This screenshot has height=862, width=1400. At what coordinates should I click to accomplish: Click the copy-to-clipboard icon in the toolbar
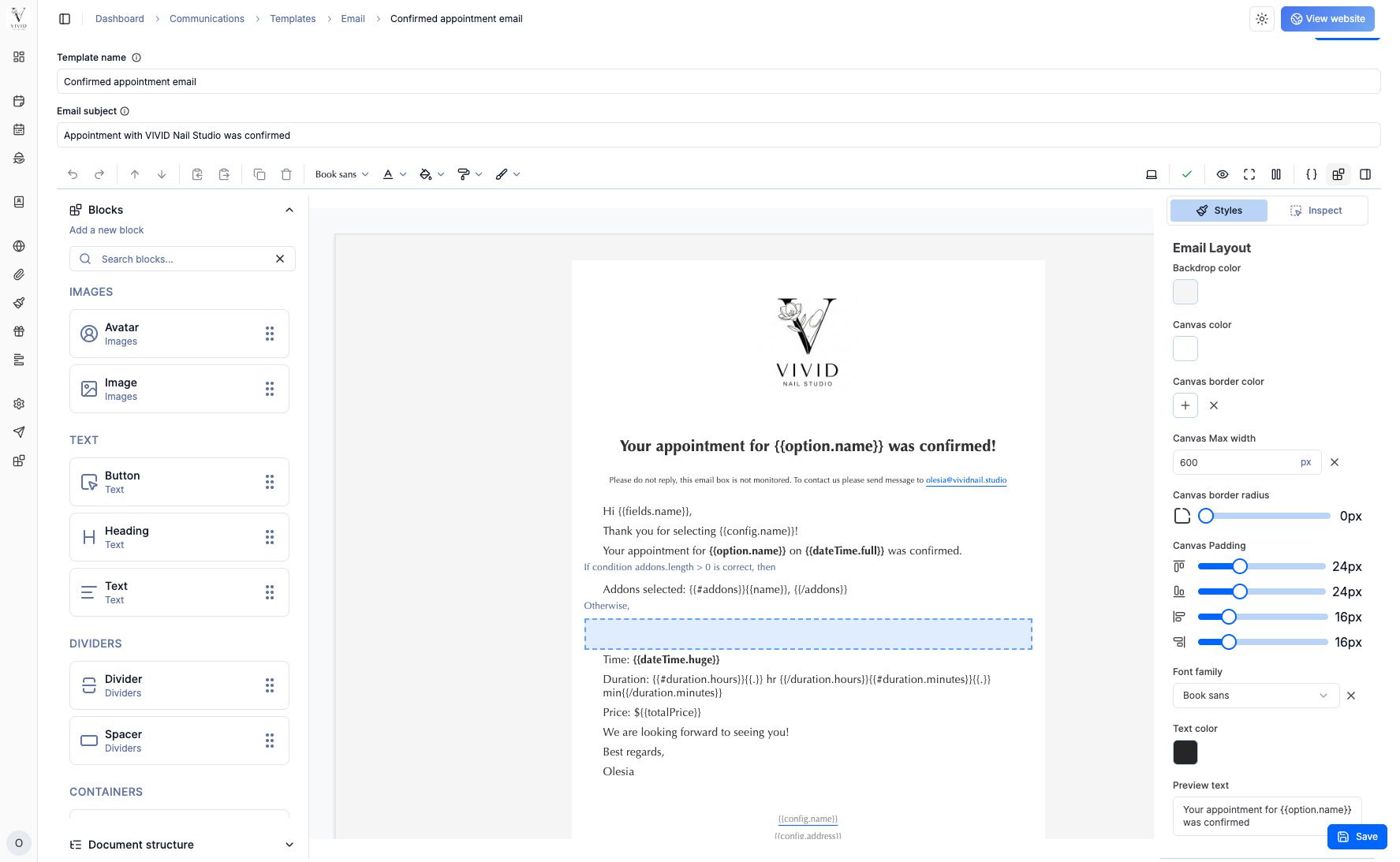point(197,174)
